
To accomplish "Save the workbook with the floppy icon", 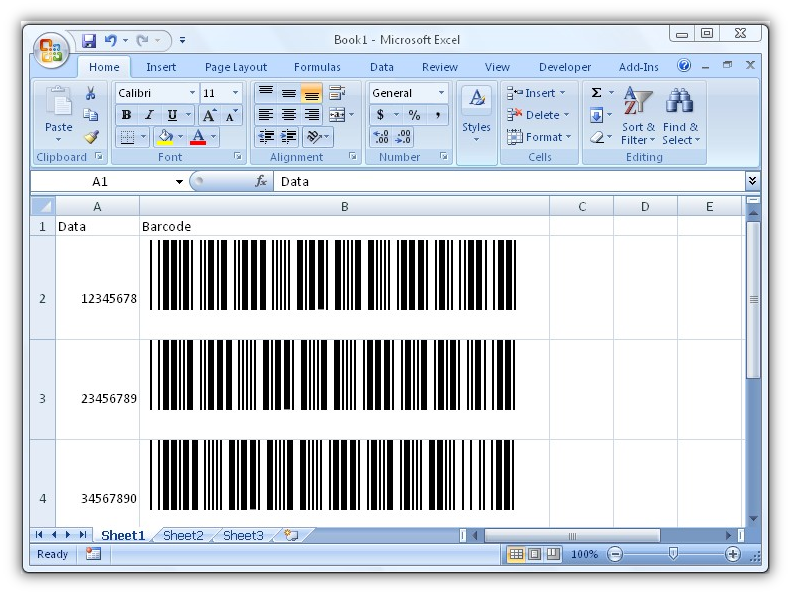I will (89, 40).
